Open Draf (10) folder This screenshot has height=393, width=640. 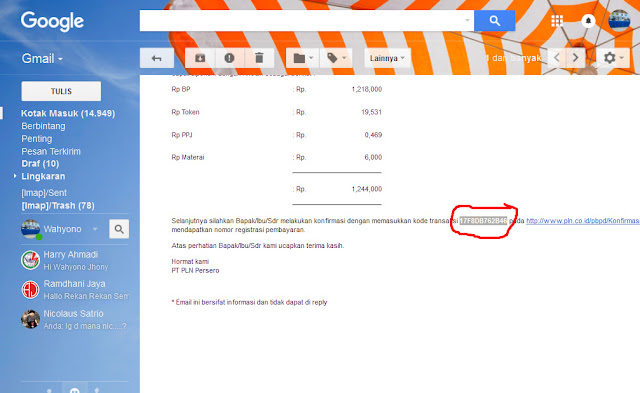coord(40,164)
